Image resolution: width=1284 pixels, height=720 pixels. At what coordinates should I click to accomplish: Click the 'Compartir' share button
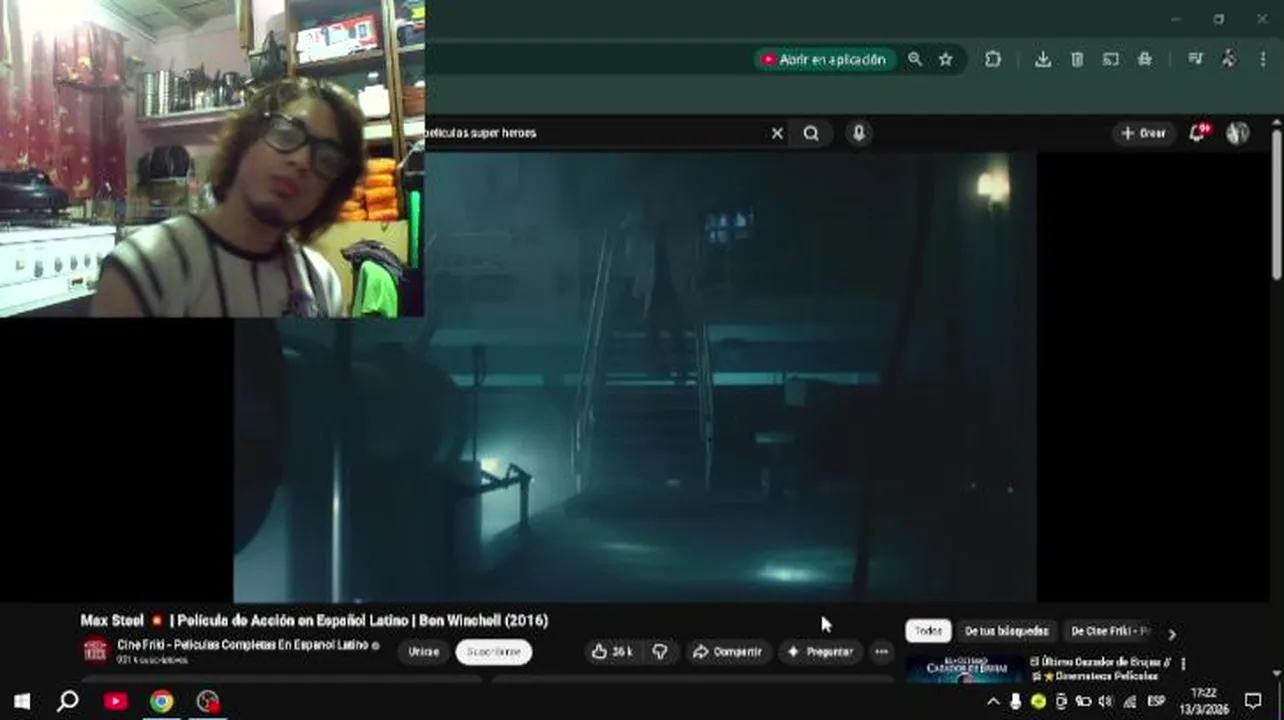[728, 652]
